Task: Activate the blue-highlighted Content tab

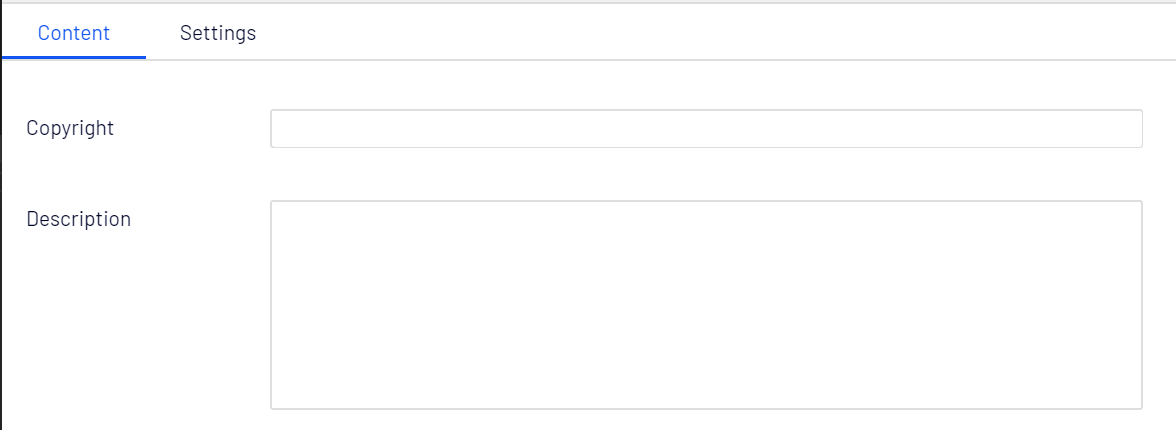Action: pyautogui.click(x=74, y=33)
